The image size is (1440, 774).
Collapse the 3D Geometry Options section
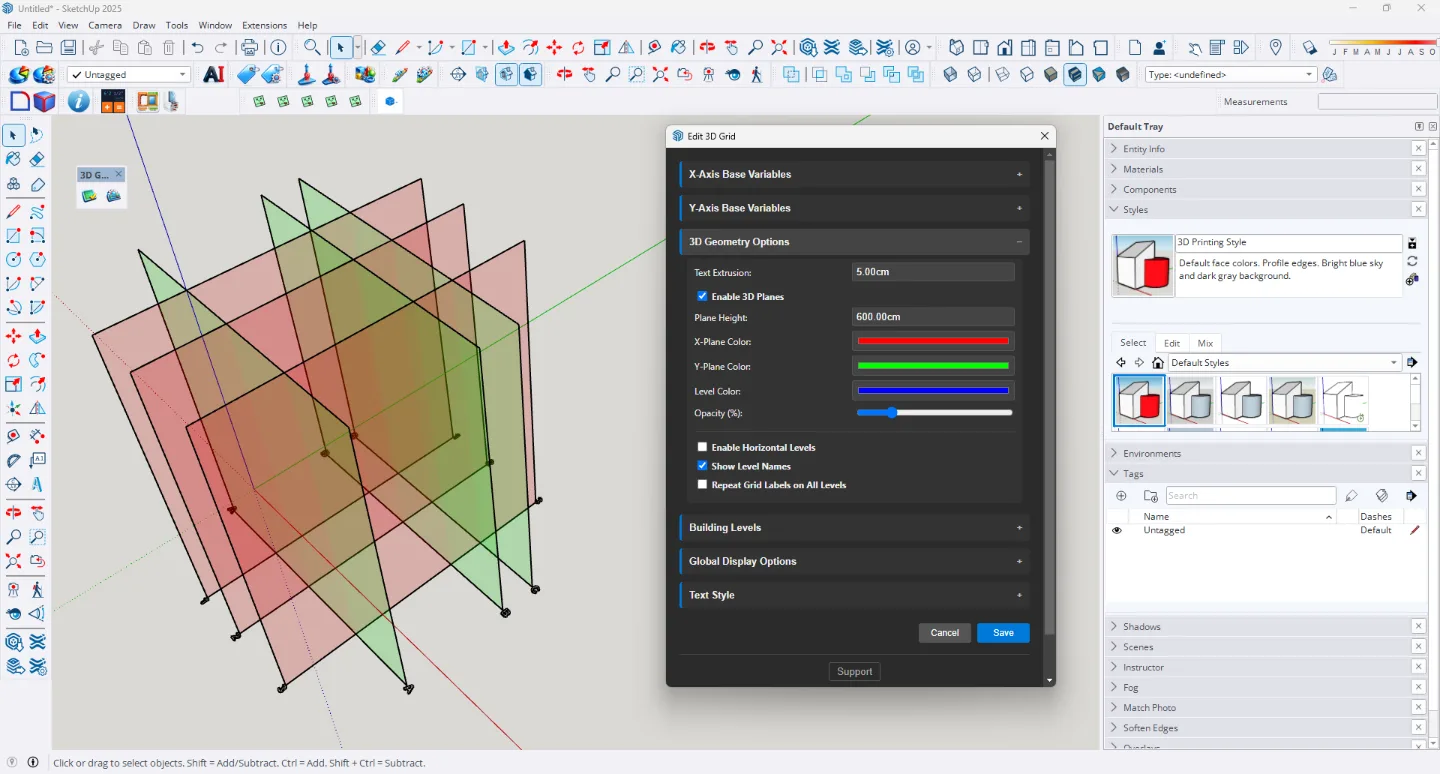[854, 242]
